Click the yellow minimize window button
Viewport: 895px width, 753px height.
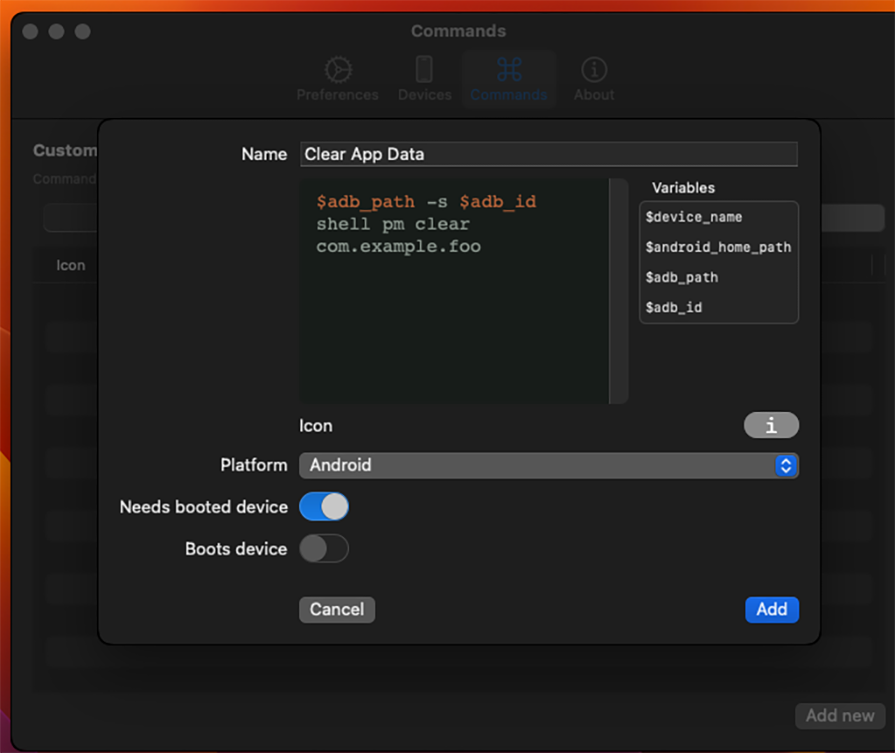click(57, 31)
